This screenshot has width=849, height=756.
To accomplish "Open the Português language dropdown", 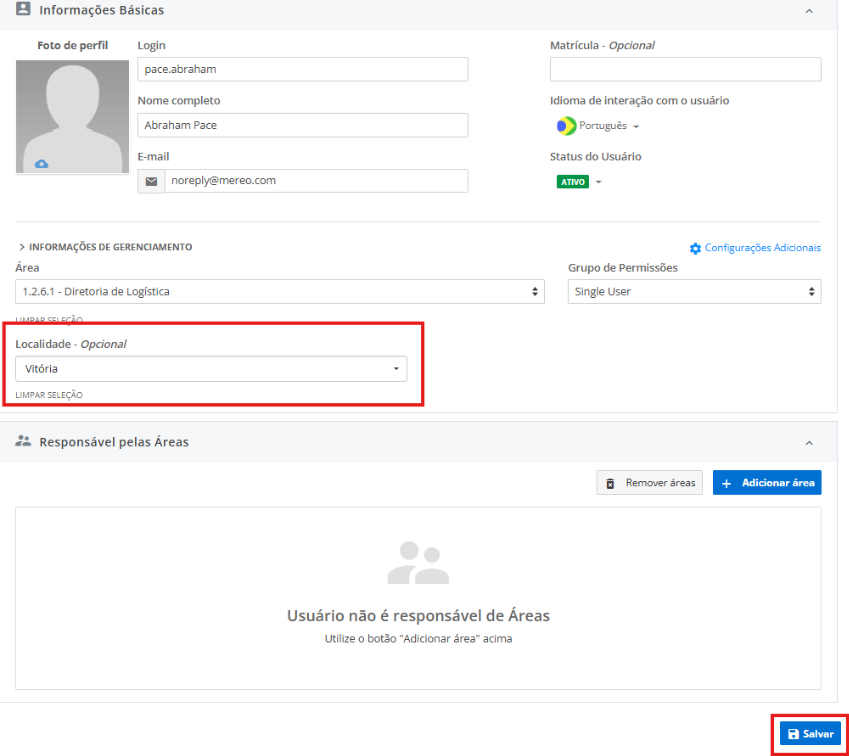I will [x=608, y=126].
